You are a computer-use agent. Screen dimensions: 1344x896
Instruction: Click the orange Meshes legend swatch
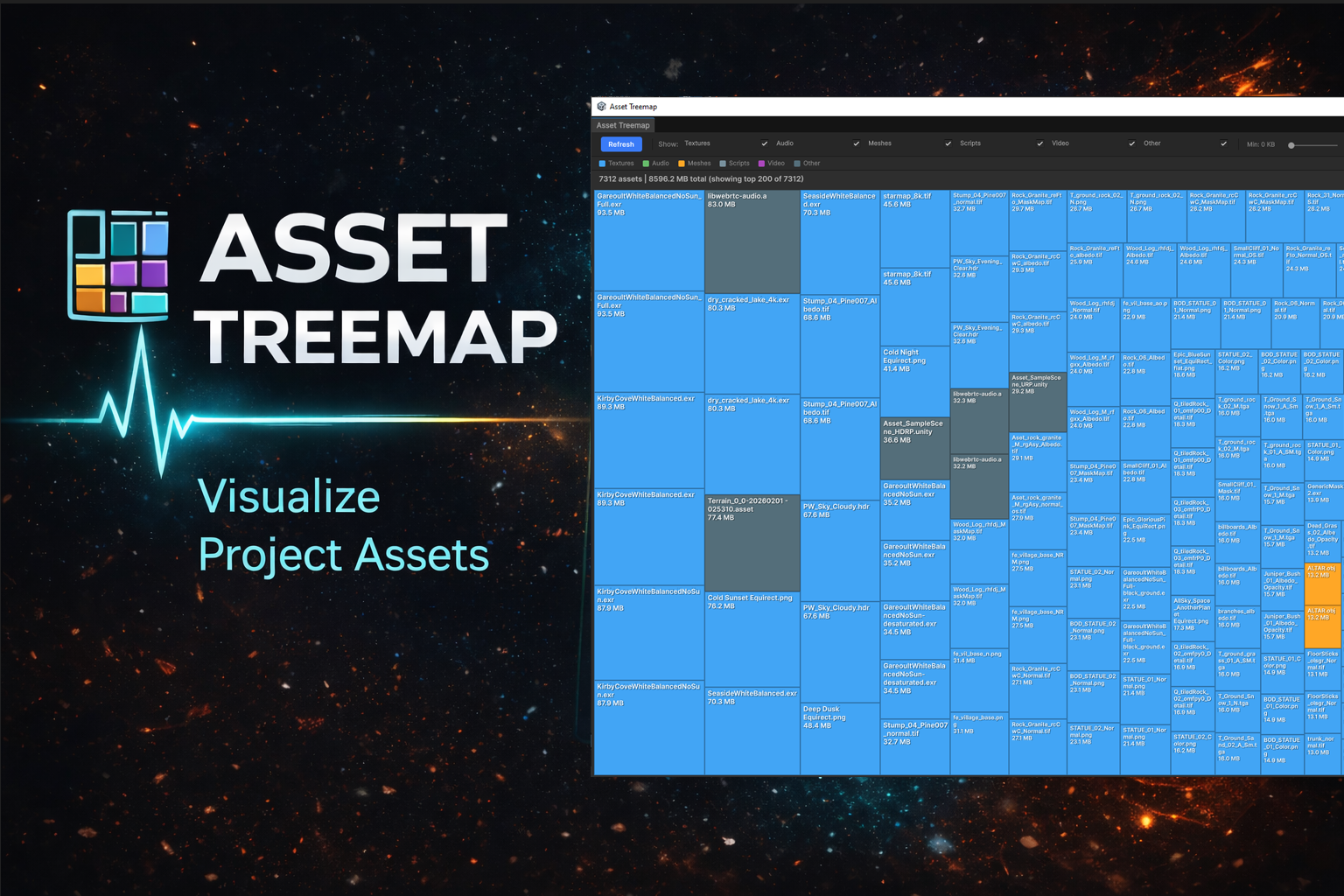coord(682,163)
